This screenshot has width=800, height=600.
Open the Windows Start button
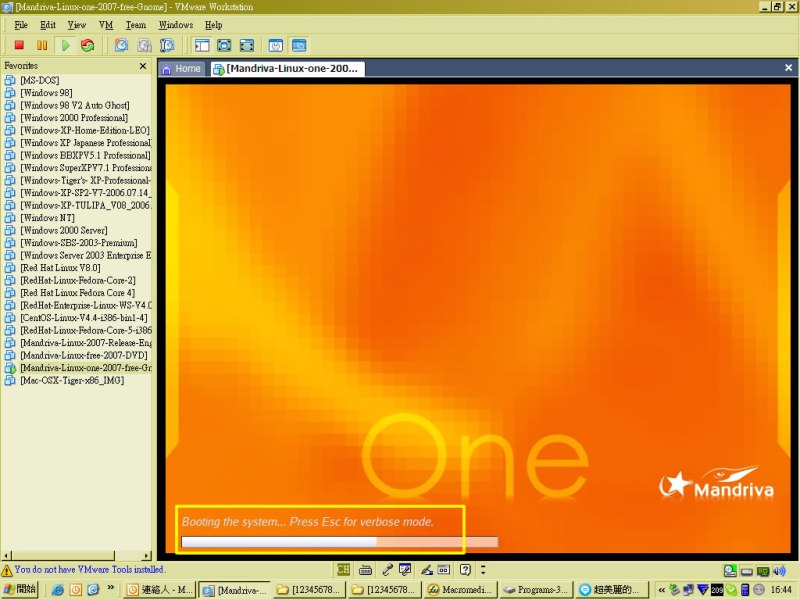(x=20, y=589)
